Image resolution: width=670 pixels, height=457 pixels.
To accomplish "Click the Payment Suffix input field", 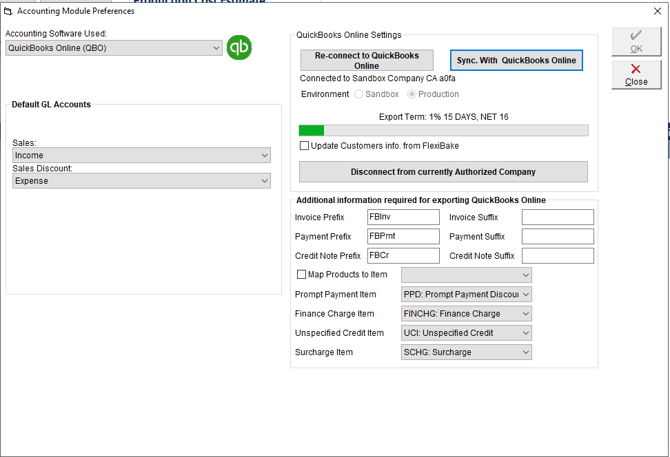I will click(558, 236).
